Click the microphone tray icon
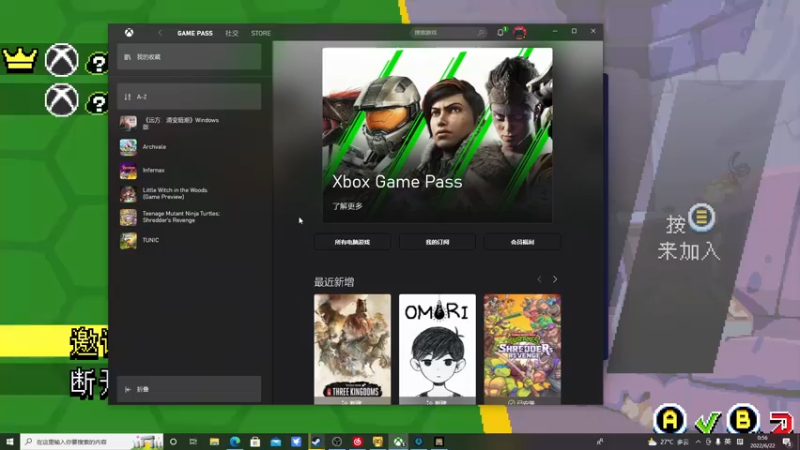This screenshot has height=450, width=800. (718, 442)
